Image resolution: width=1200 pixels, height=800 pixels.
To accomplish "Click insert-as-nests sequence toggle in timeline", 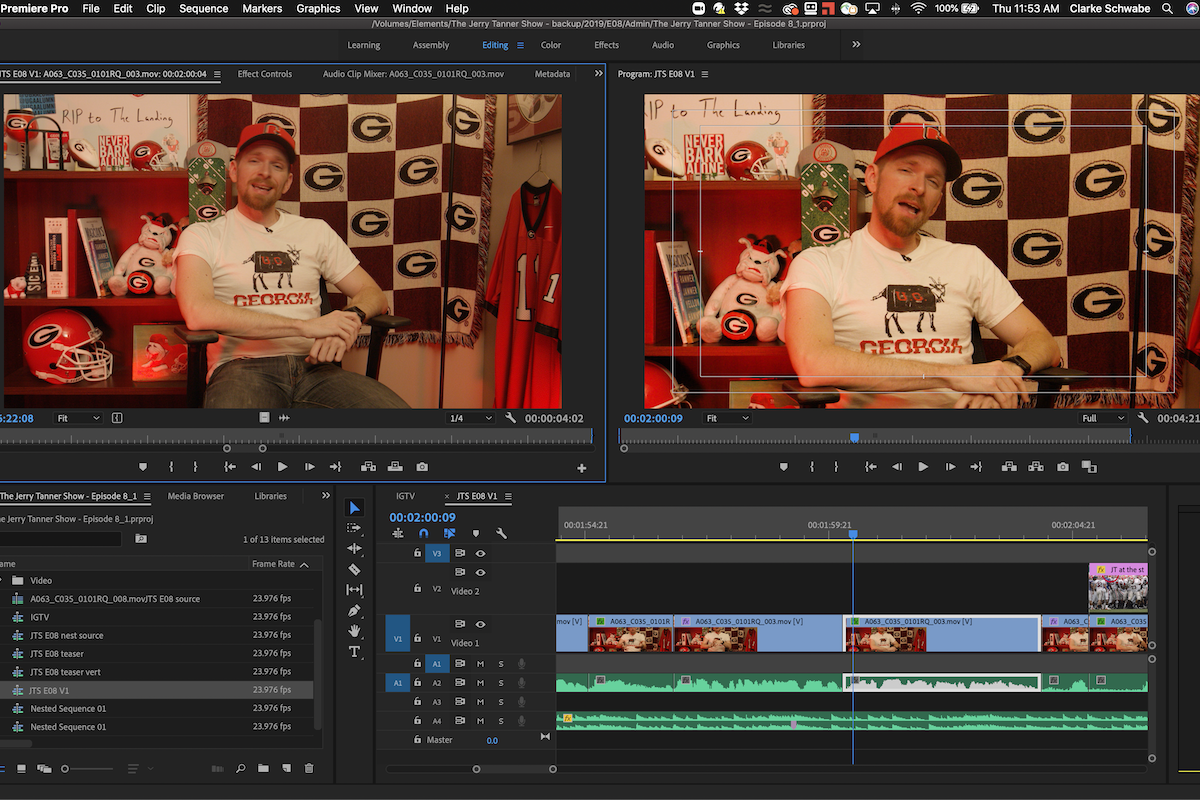I will (x=398, y=534).
